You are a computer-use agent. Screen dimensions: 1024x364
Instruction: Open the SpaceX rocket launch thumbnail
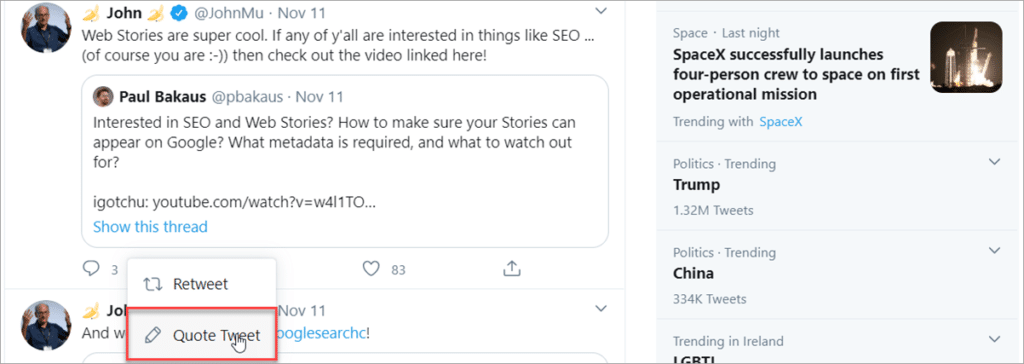[966, 57]
